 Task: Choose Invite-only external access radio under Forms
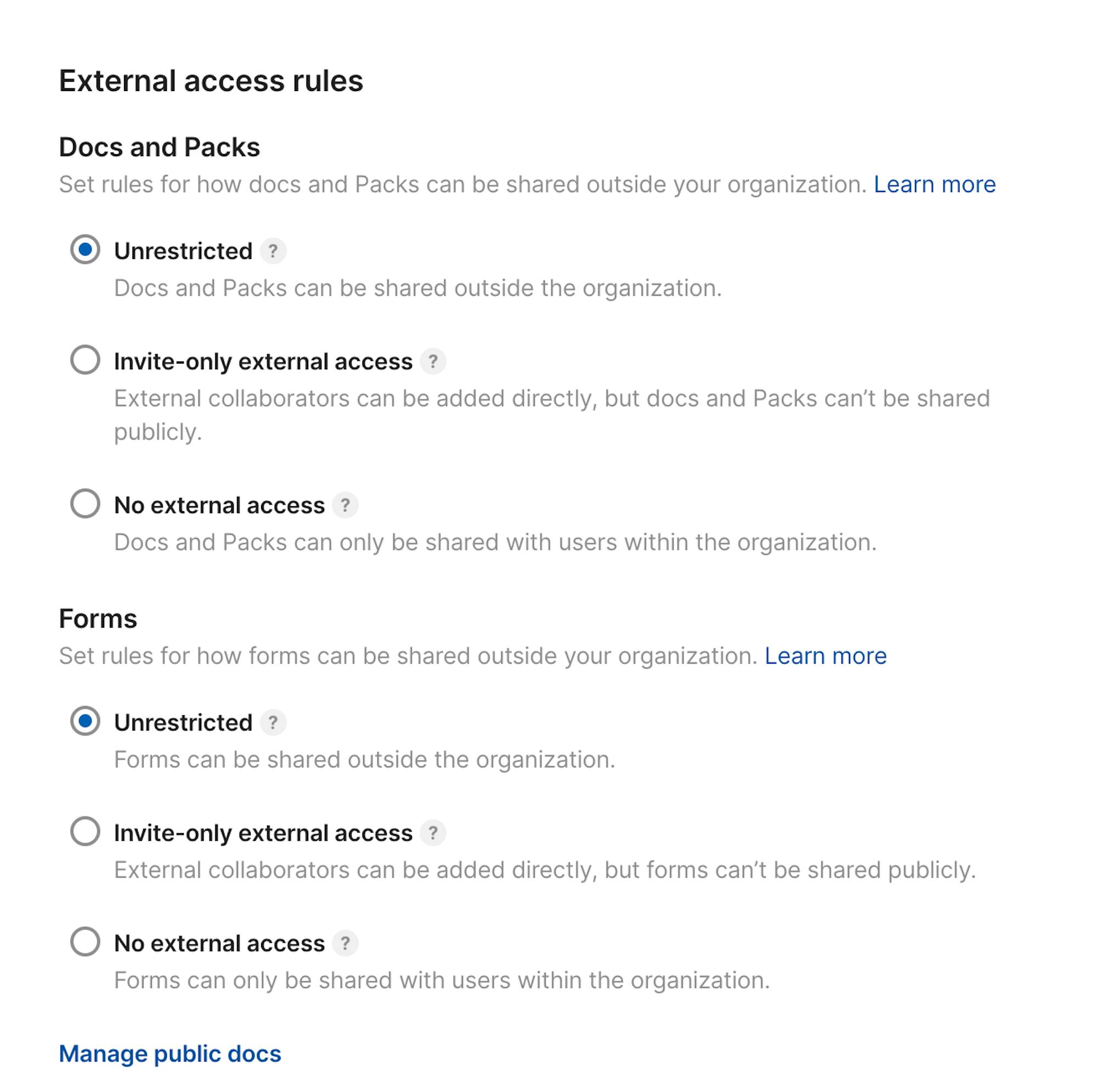(x=85, y=831)
